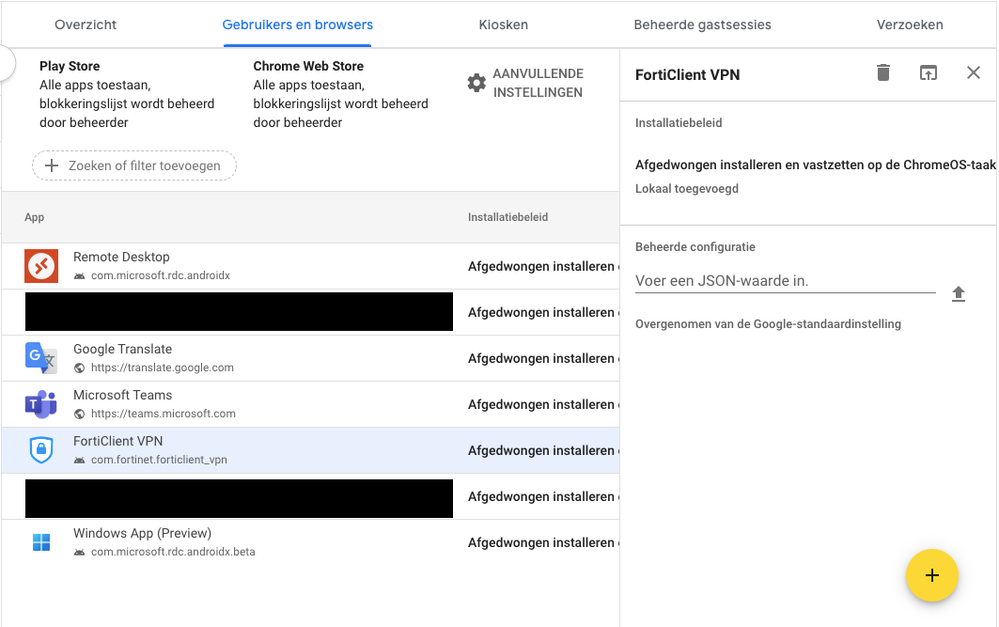Open the Kiosken tab
The height and width of the screenshot is (627, 999).
coord(503,24)
